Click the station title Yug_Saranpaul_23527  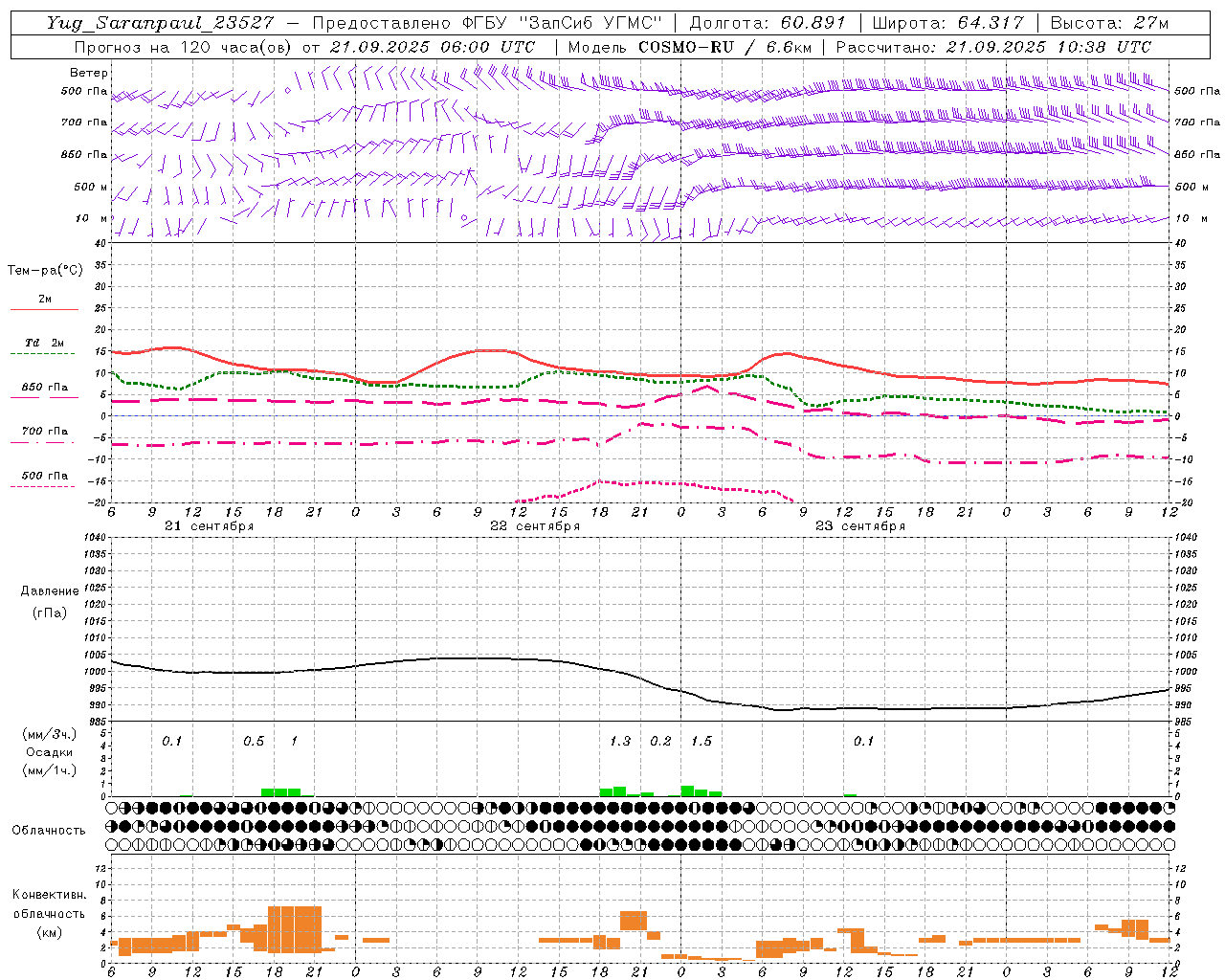[x=162, y=23]
